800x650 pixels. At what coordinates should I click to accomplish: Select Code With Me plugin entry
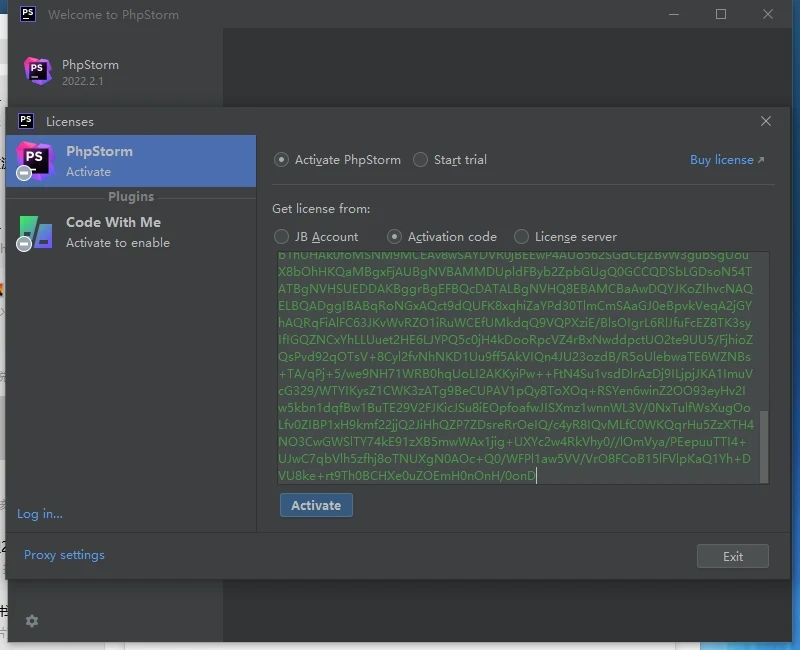[x=131, y=233]
